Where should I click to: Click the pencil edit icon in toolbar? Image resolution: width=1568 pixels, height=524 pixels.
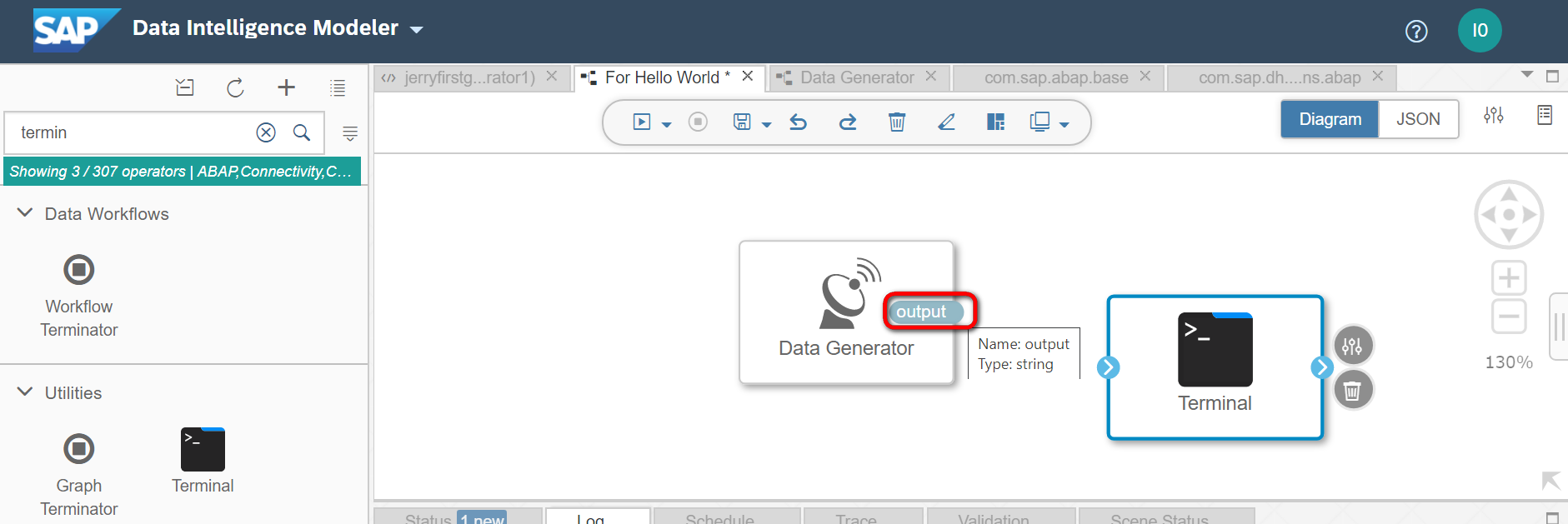[946, 122]
